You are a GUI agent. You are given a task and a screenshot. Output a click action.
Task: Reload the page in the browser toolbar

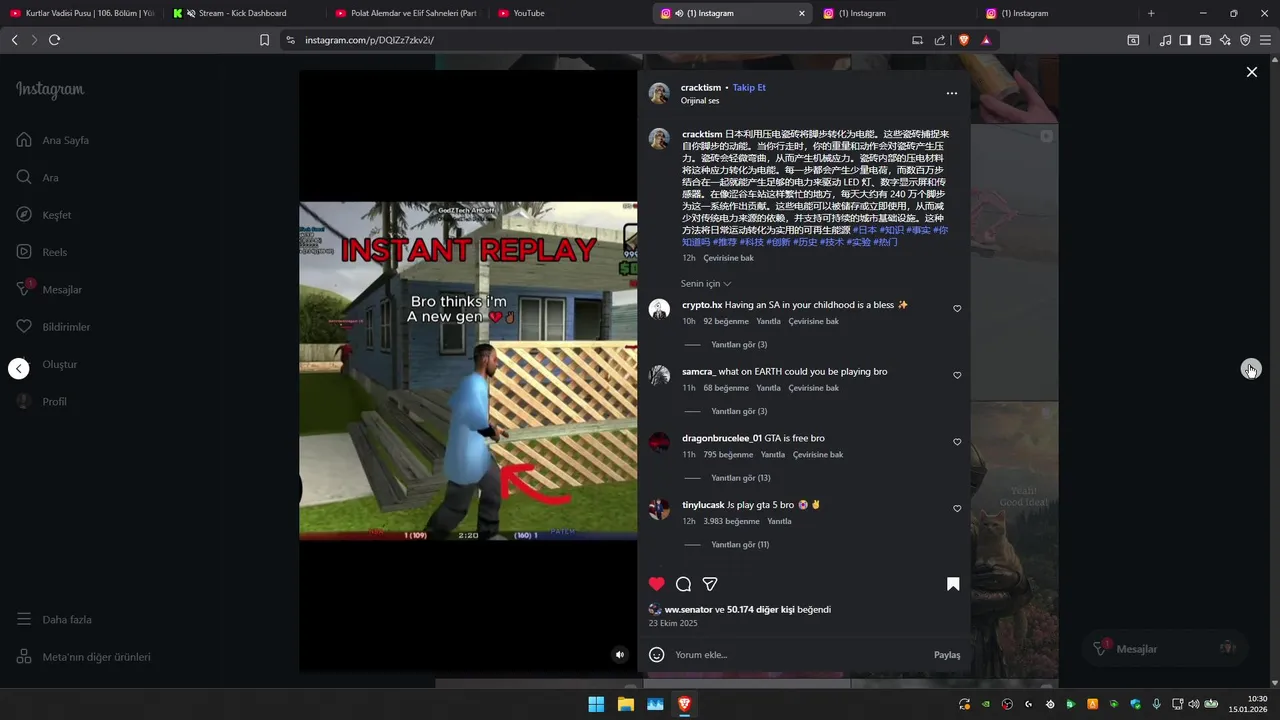[55, 40]
